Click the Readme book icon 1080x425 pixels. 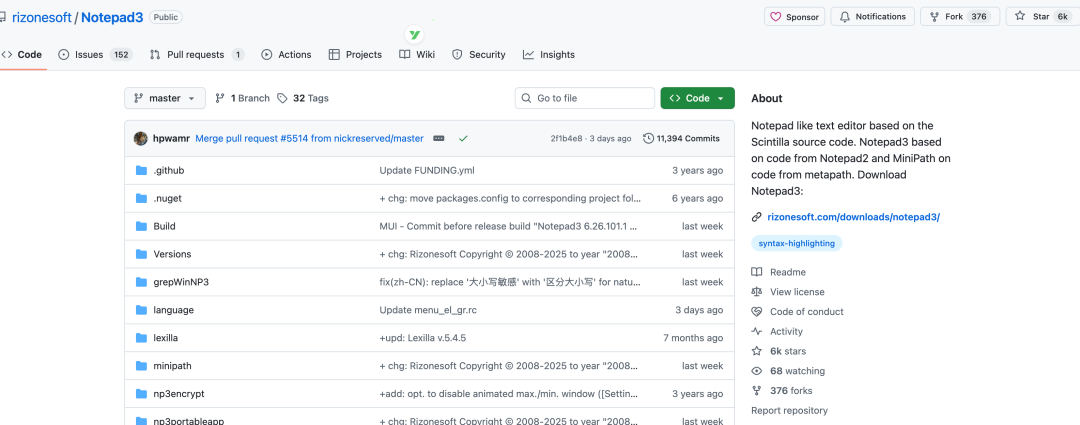pyautogui.click(x=757, y=272)
